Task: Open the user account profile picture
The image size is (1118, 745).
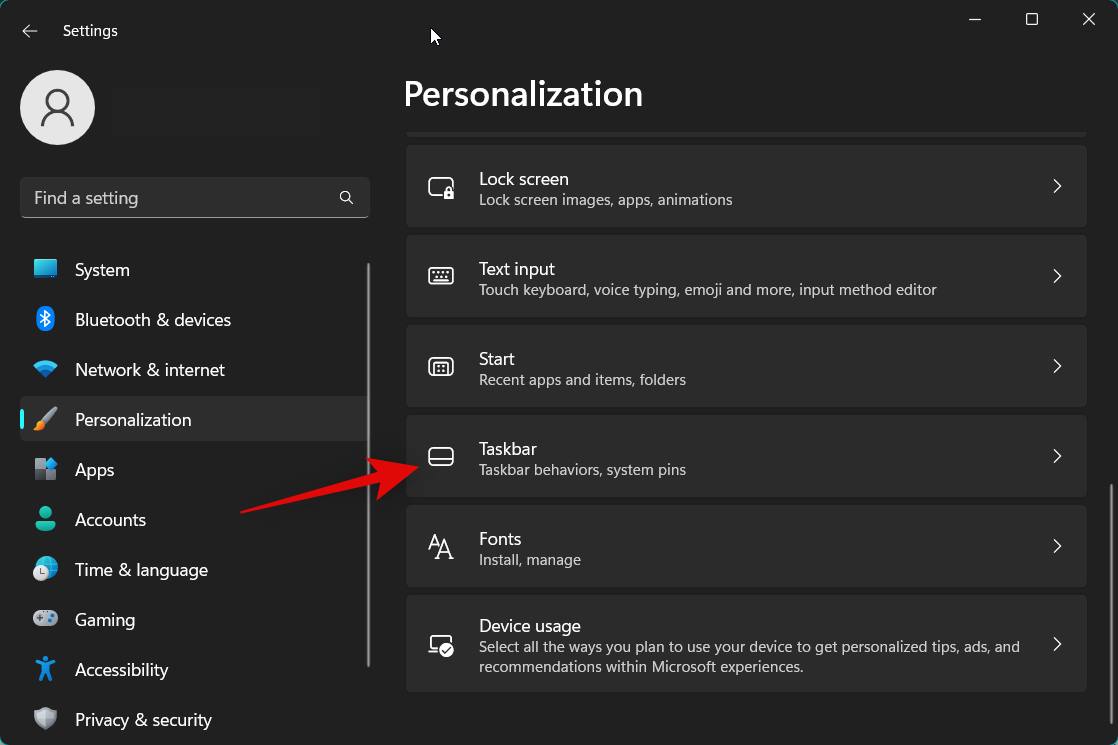Action: 57,107
